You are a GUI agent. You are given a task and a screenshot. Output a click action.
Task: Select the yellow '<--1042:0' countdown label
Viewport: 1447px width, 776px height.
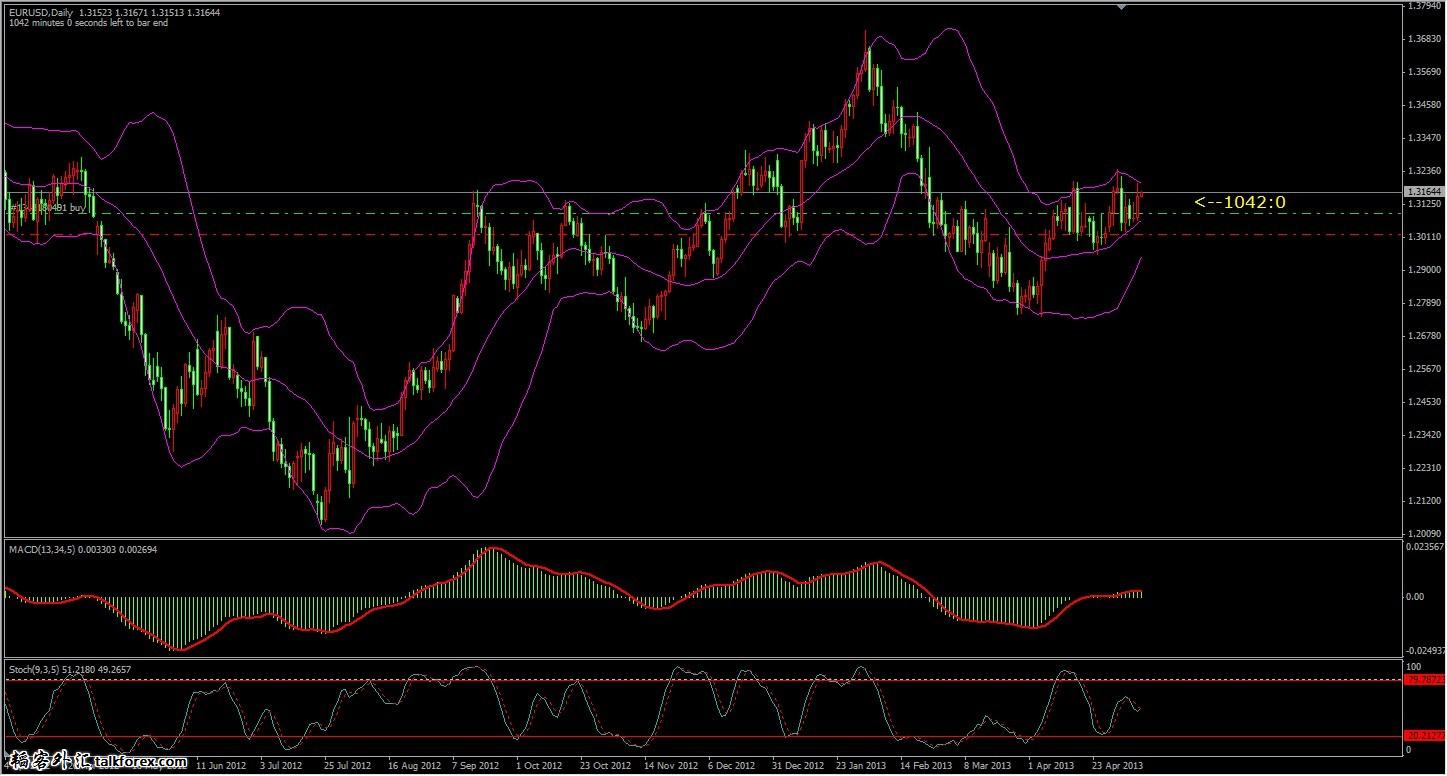1240,202
